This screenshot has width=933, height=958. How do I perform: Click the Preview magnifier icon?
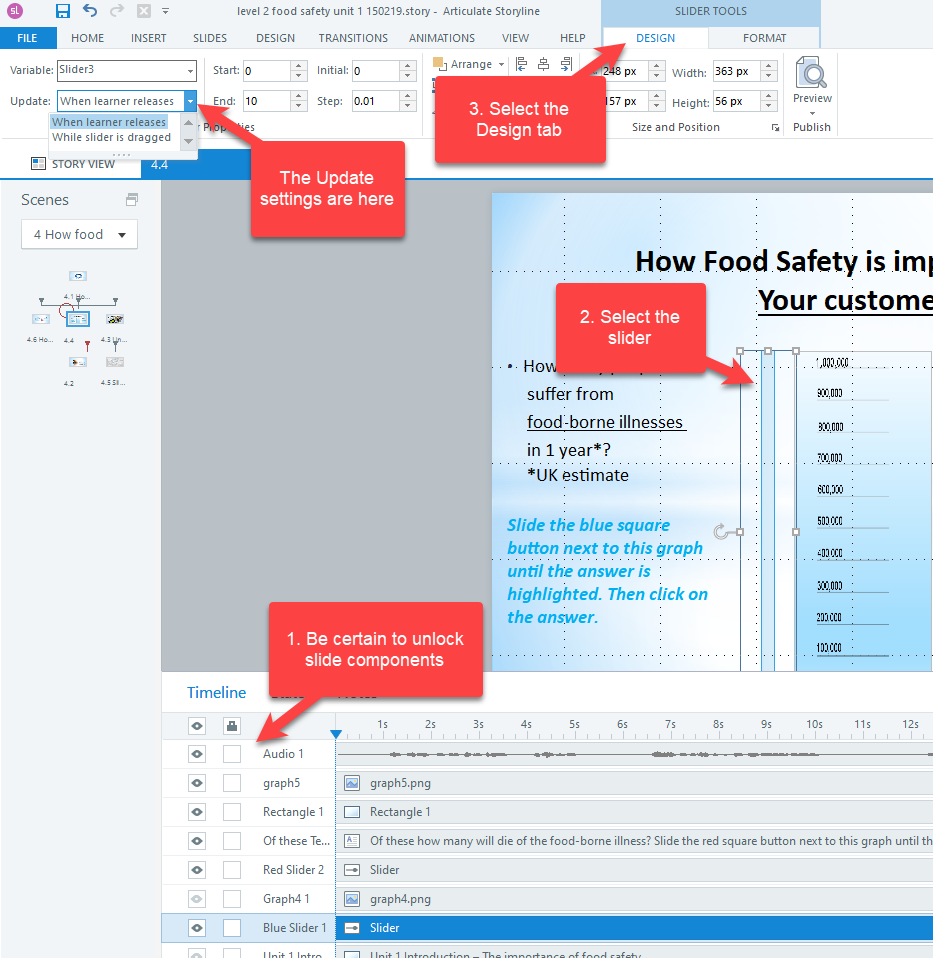point(811,74)
